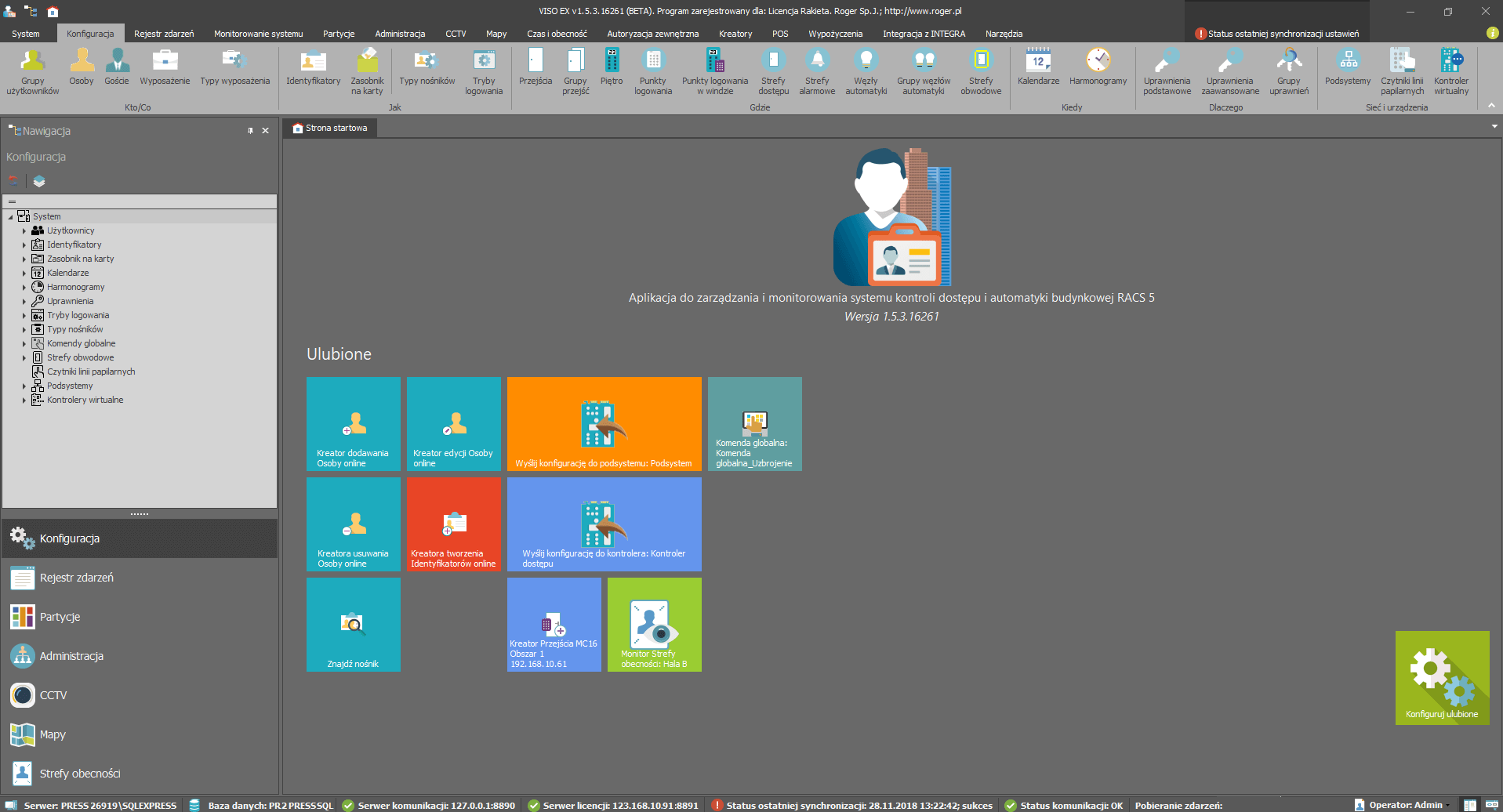
Task: Click the Konfiguruj ulubione button
Action: [x=1442, y=678]
